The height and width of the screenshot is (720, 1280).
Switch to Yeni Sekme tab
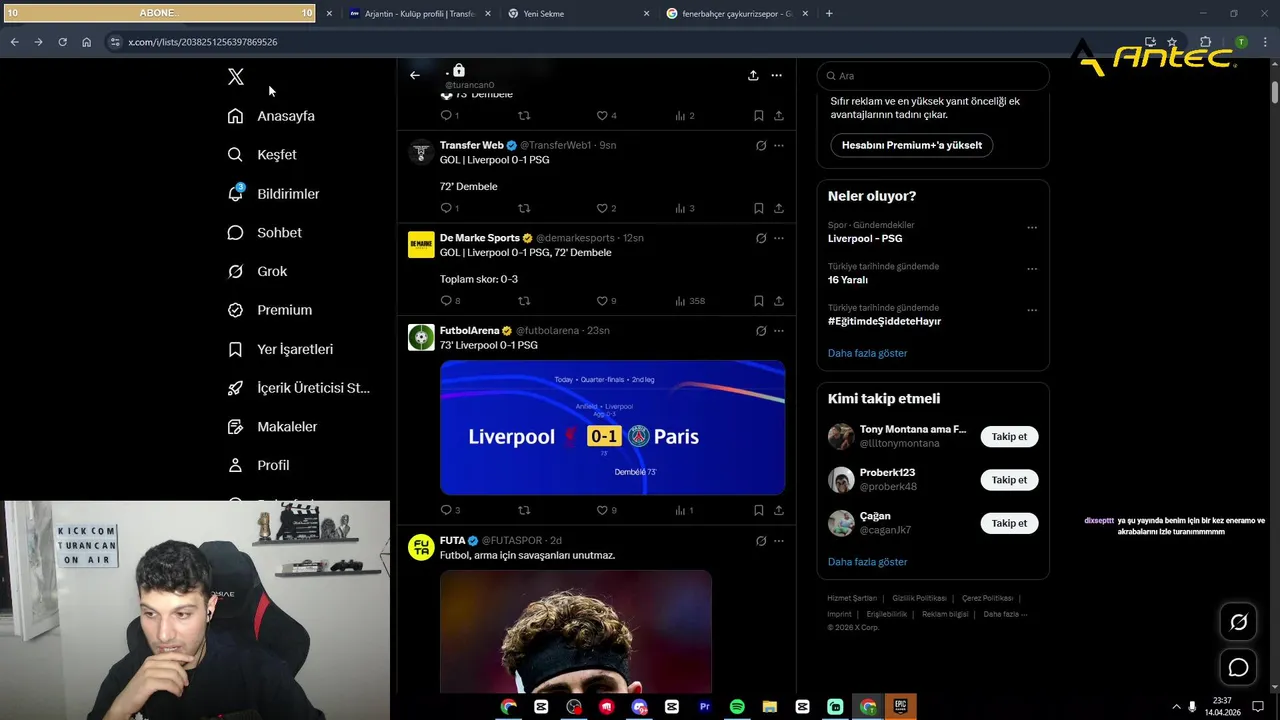[x=577, y=14]
